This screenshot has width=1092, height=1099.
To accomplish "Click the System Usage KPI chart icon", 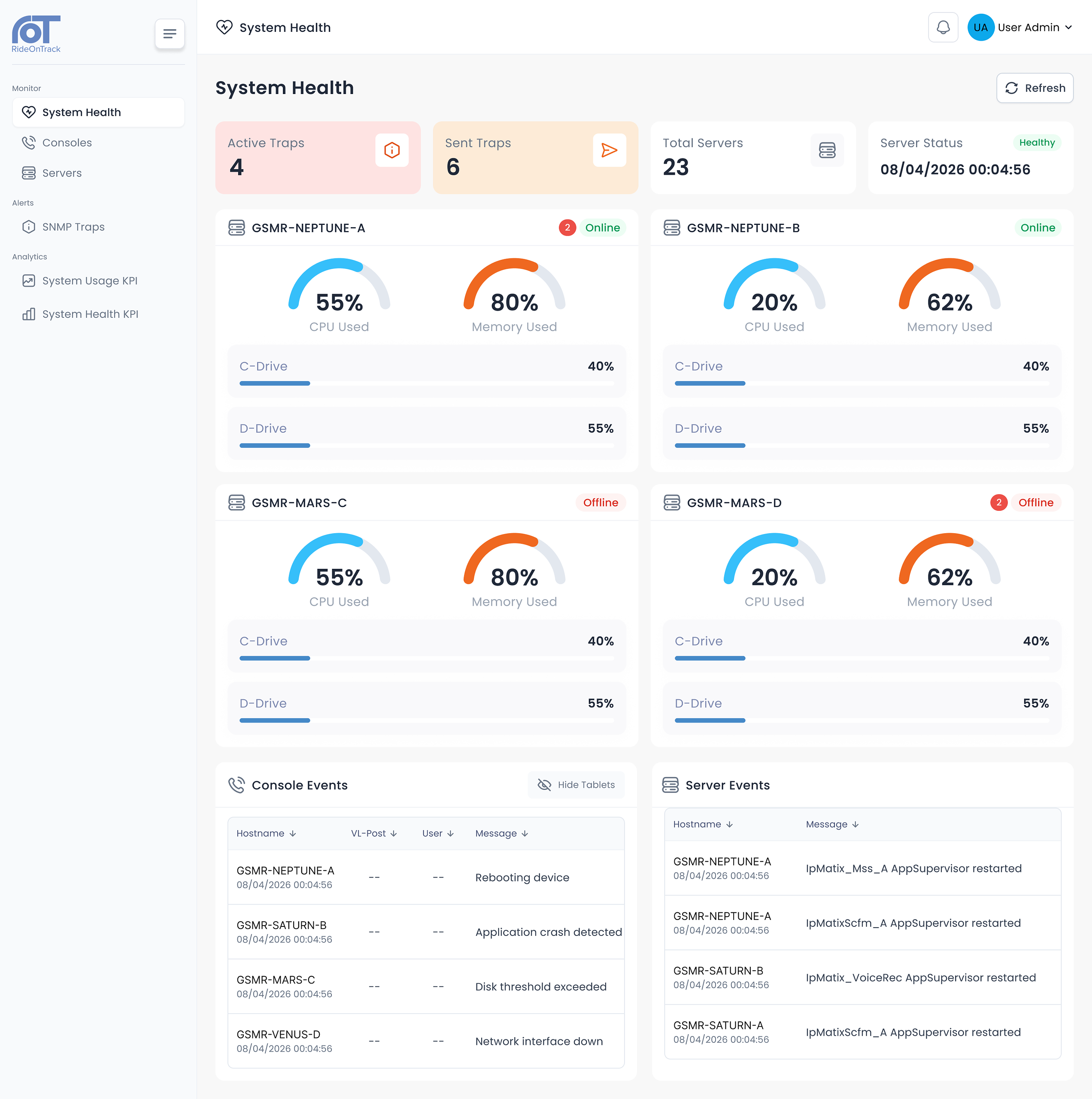I will click(28, 281).
